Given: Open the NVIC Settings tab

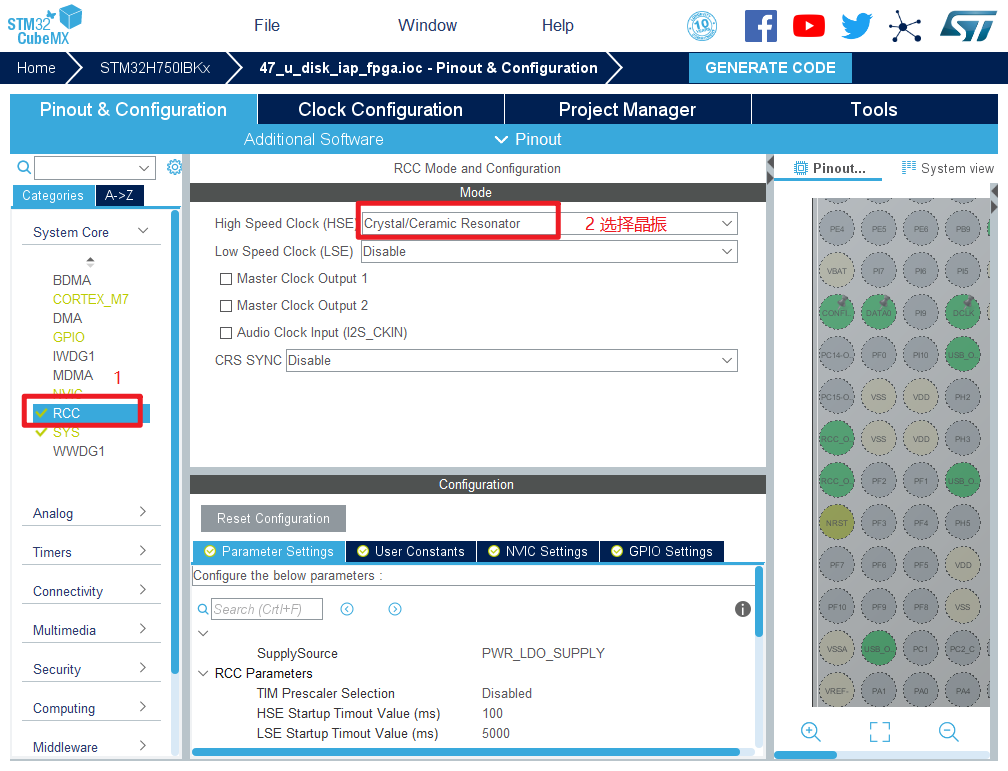Looking at the screenshot, I should 538,551.
